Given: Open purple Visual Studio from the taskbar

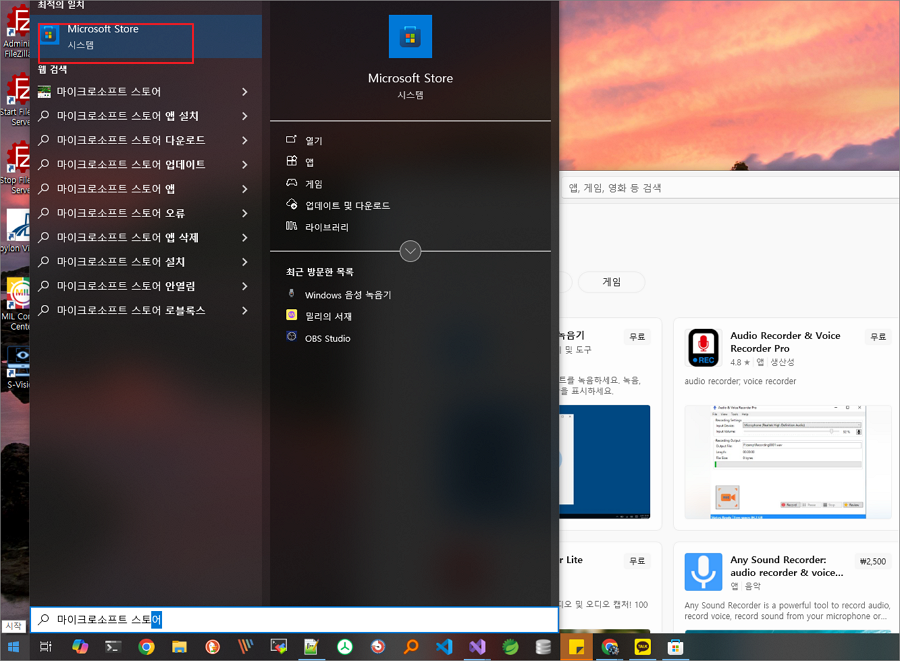Looking at the screenshot, I should tap(477, 647).
